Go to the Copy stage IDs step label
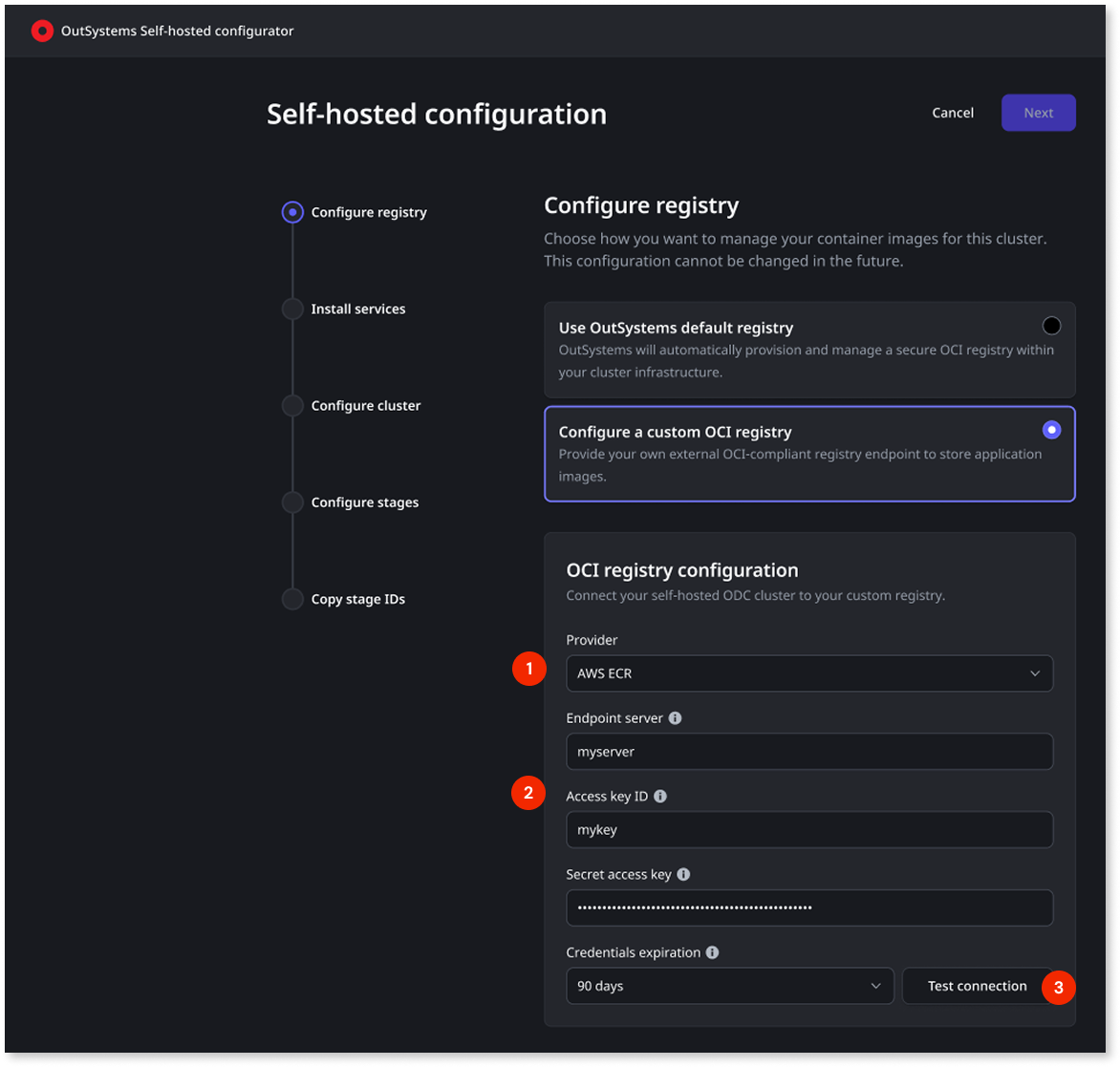This screenshot has width=1120, height=1067. pos(358,599)
